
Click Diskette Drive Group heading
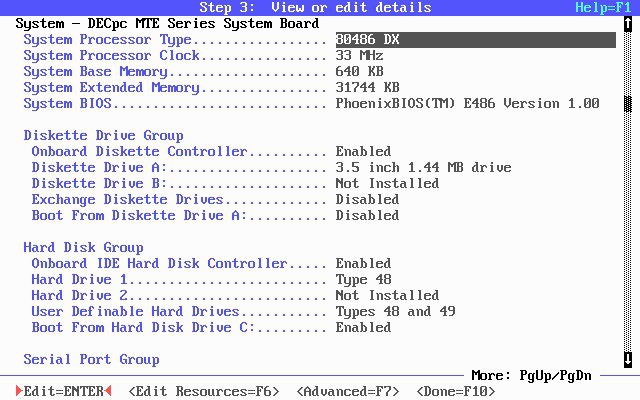(103, 136)
